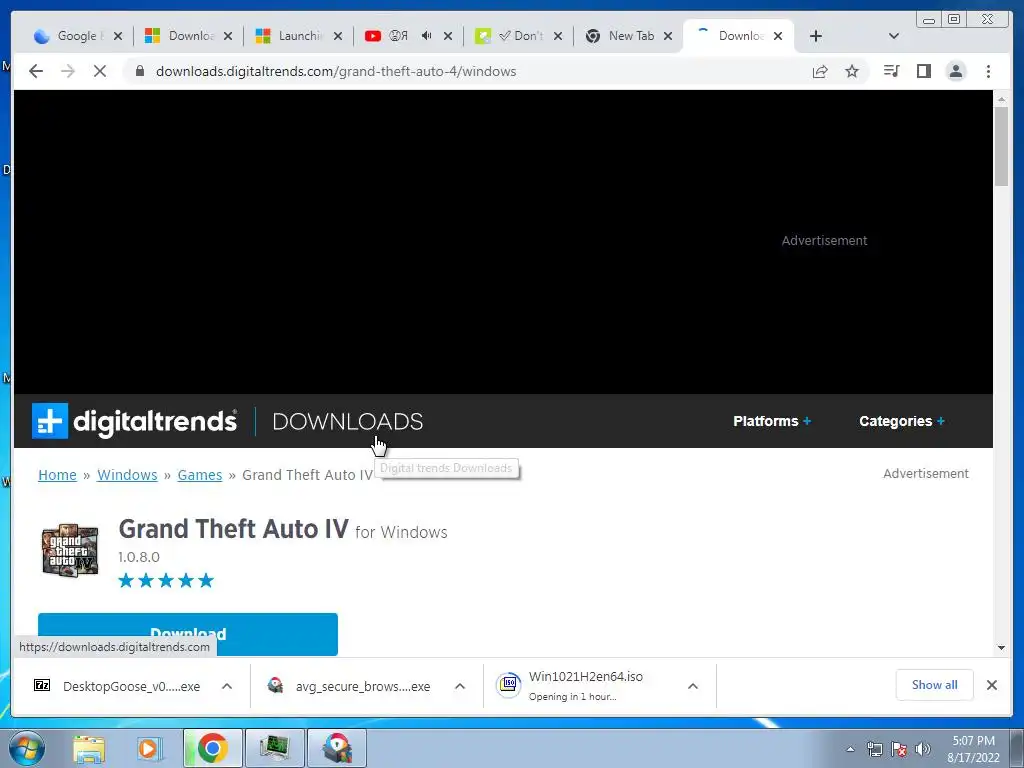Click the AVG icon in downloads bar
The width and height of the screenshot is (1024, 768).
pyautogui.click(x=276, y=685)
